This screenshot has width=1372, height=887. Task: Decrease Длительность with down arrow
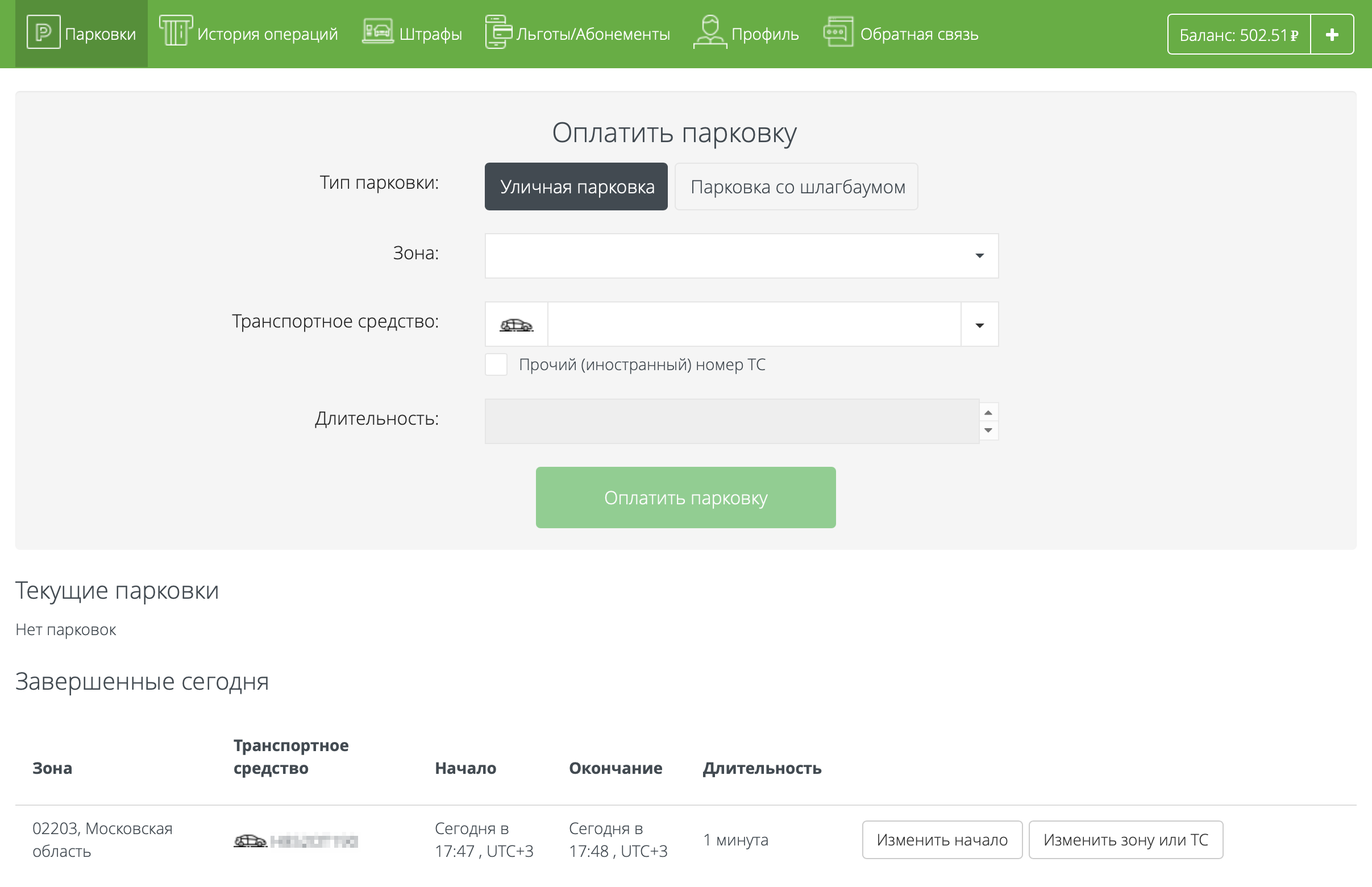988,431
